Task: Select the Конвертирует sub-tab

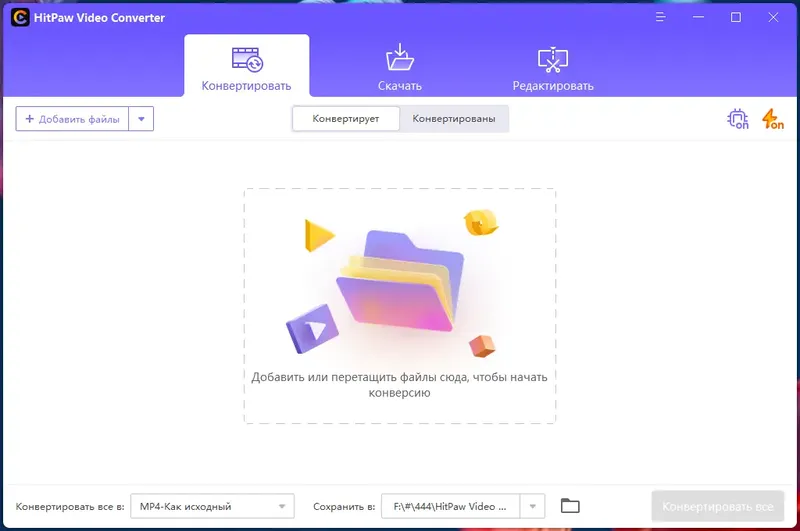Action: pyautogui.click(x=346, y=119)
